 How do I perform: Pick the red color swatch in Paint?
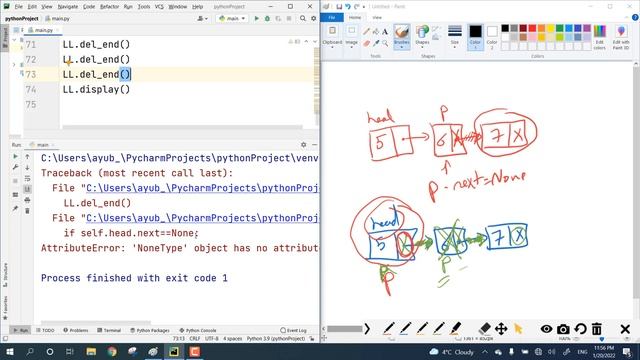(532, 28)
